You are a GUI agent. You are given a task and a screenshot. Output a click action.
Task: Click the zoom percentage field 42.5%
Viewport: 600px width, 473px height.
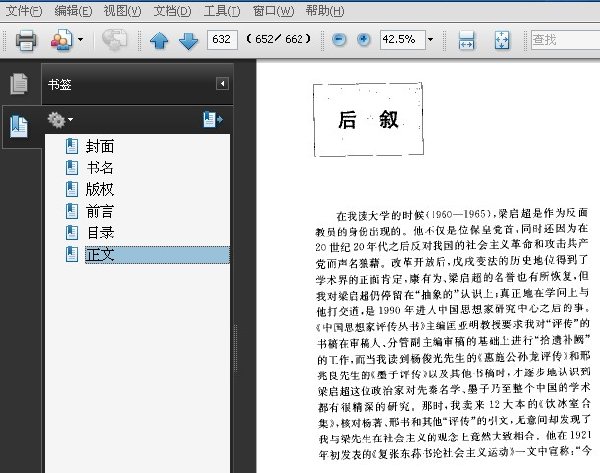pos(403,39)
